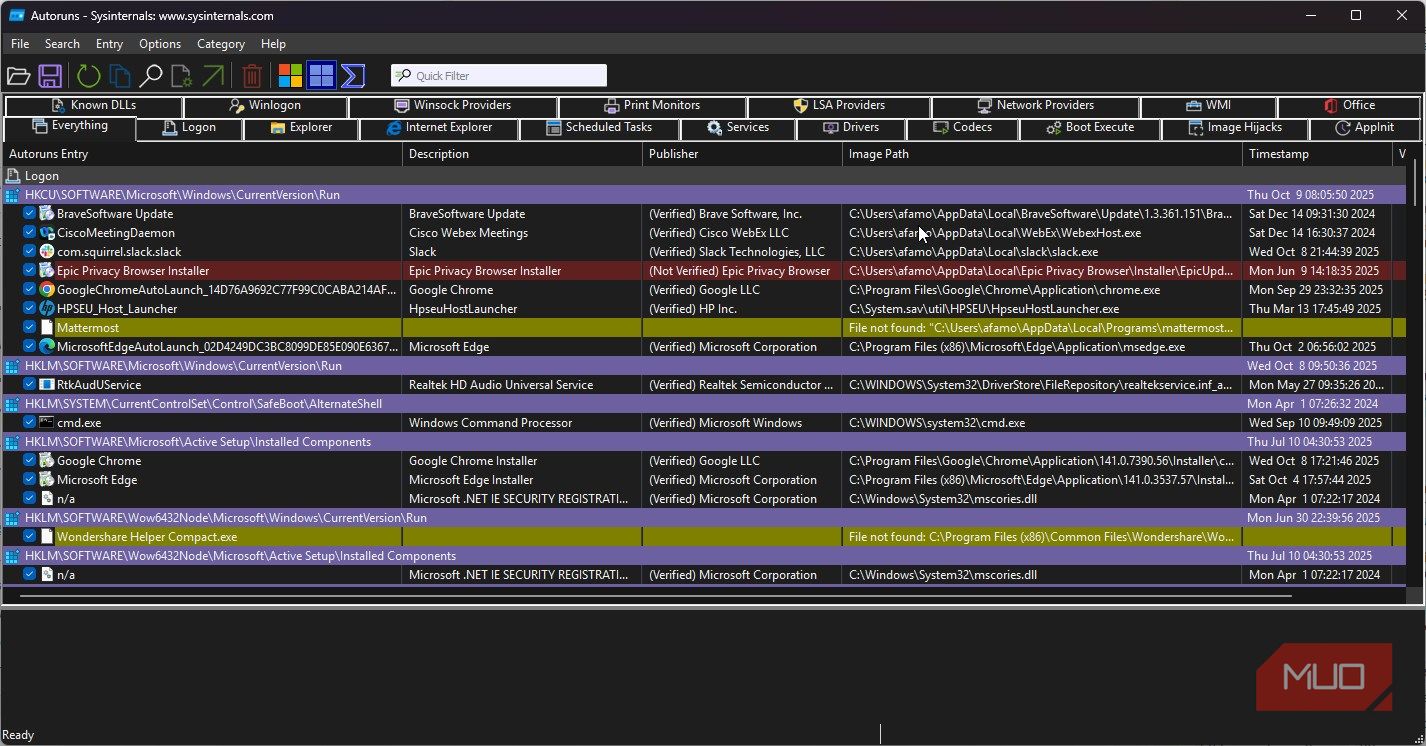
Task: Click the Edge icon in MicrosoftEdgeAutoLaunch row
Action: pos(46,347)
